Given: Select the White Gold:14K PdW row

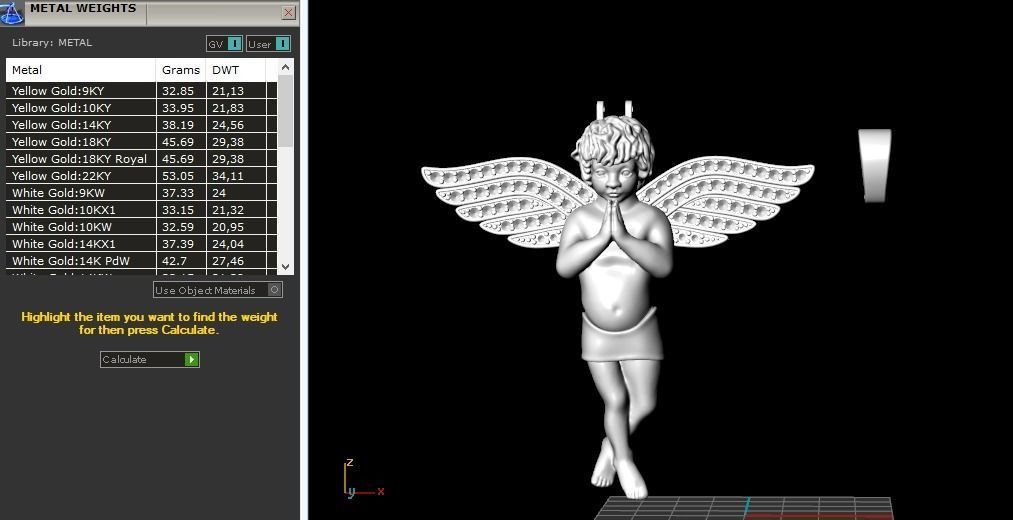Looking at the screenshot, I should [141, 261].
